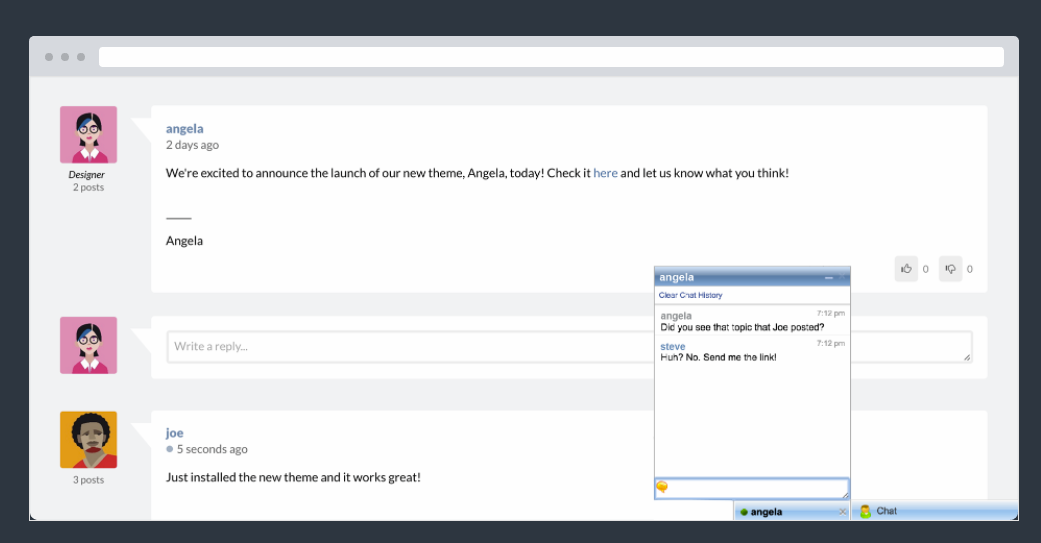Close the angela chat window from its header
The image size is (1041, 543).
[x=842, y=277]
